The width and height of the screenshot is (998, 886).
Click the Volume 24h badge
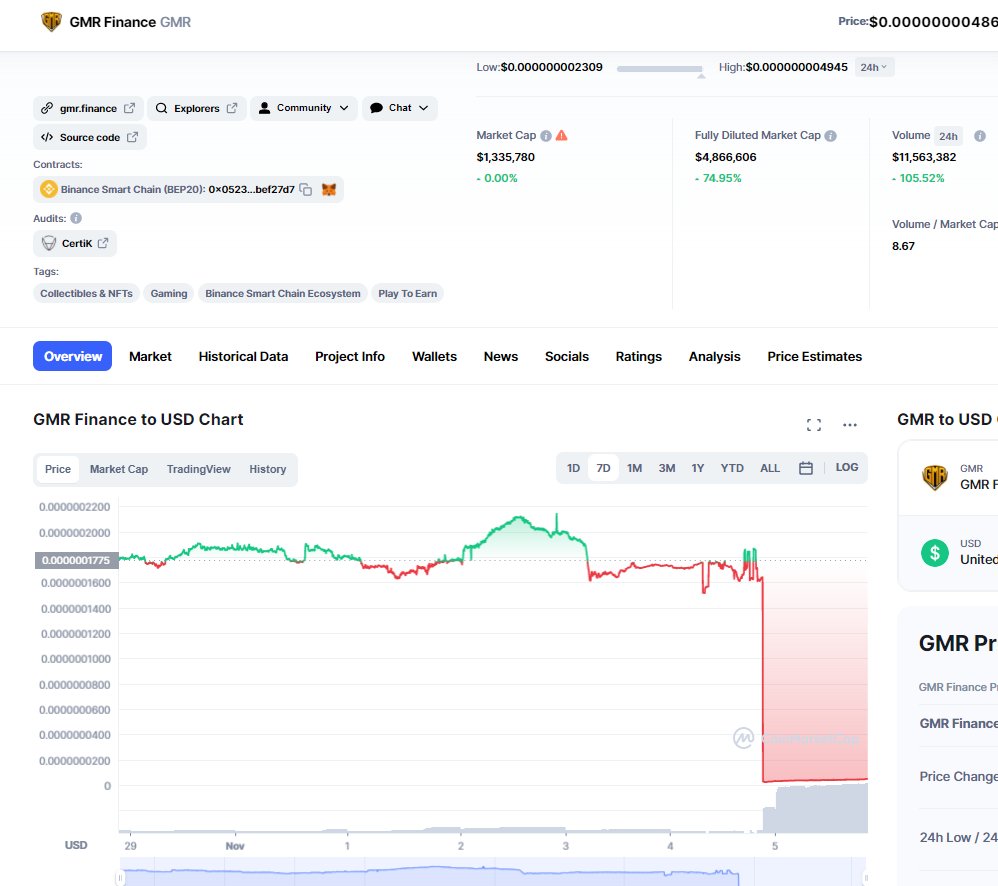coord(948,136)
